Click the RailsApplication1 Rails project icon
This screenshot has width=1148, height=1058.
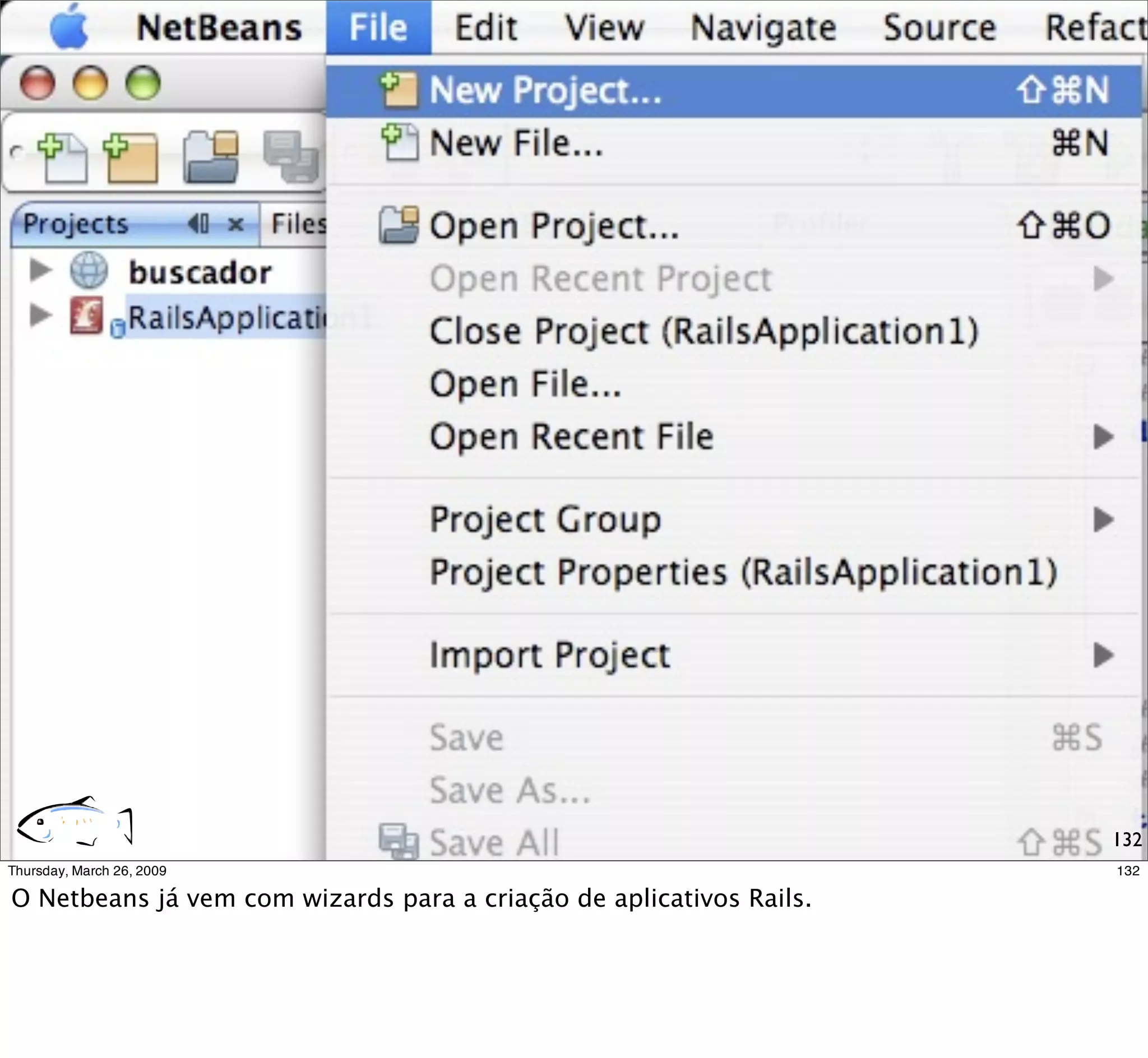86,315
